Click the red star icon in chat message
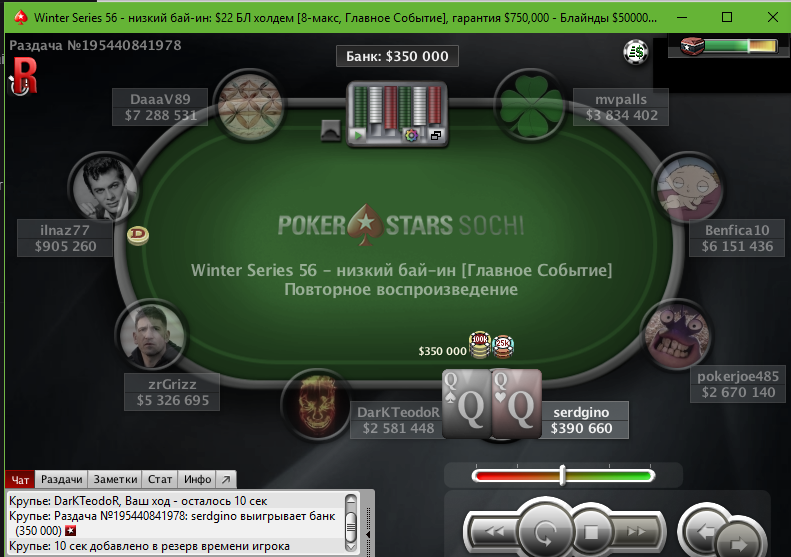Viewport: 791px width, 557px height. click(x=71, y=530)
